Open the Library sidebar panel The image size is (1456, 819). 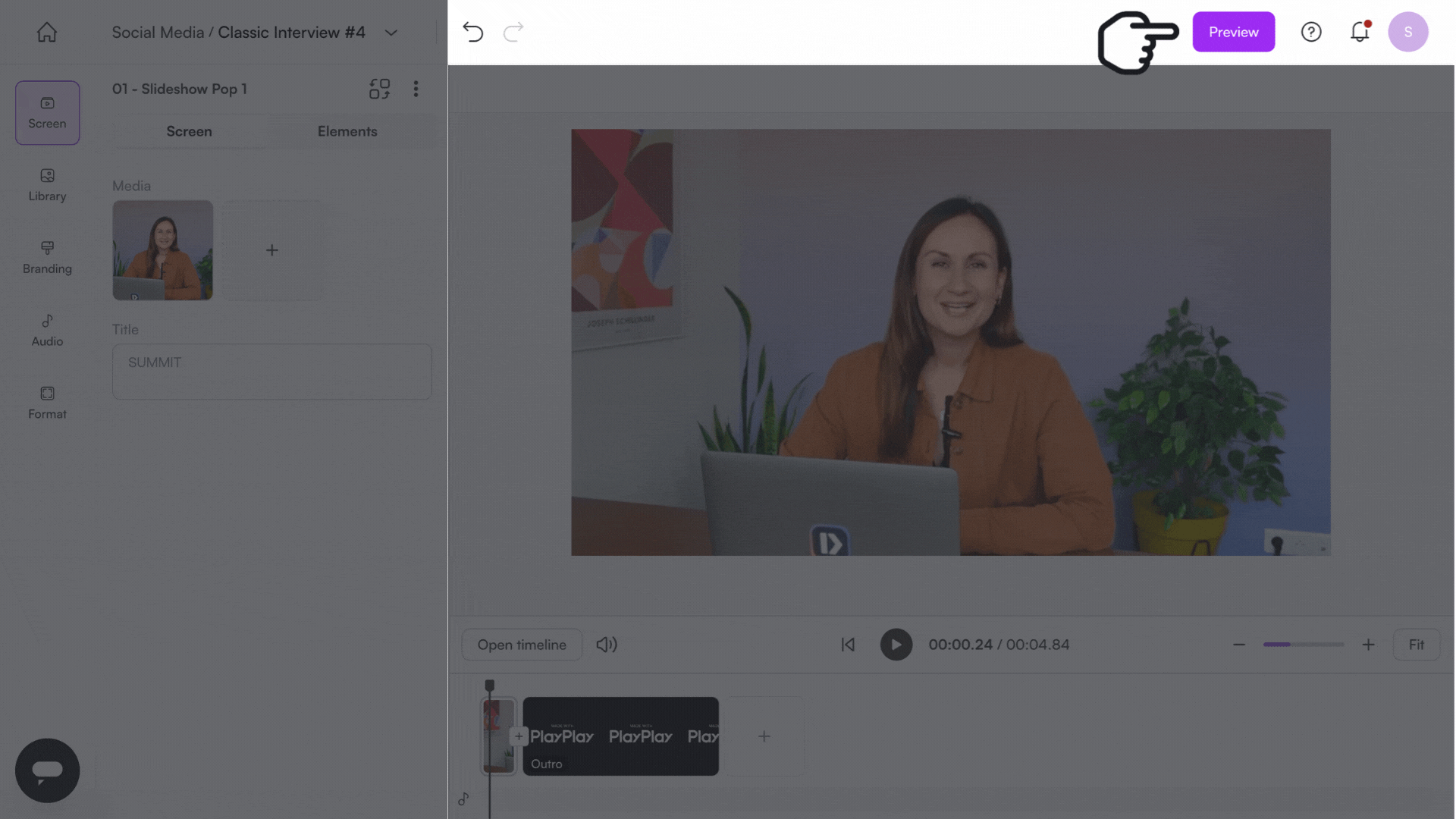(x=47, y=185)
